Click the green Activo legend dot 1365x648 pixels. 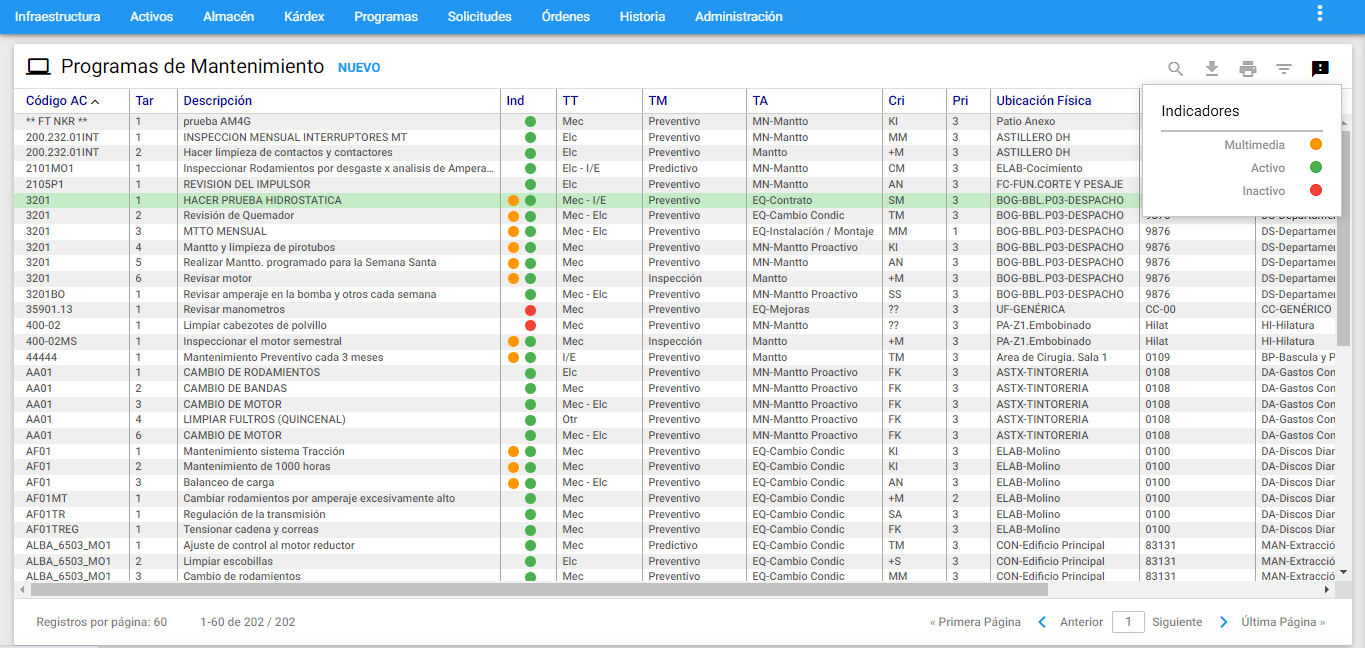(x=1316, y=168)
